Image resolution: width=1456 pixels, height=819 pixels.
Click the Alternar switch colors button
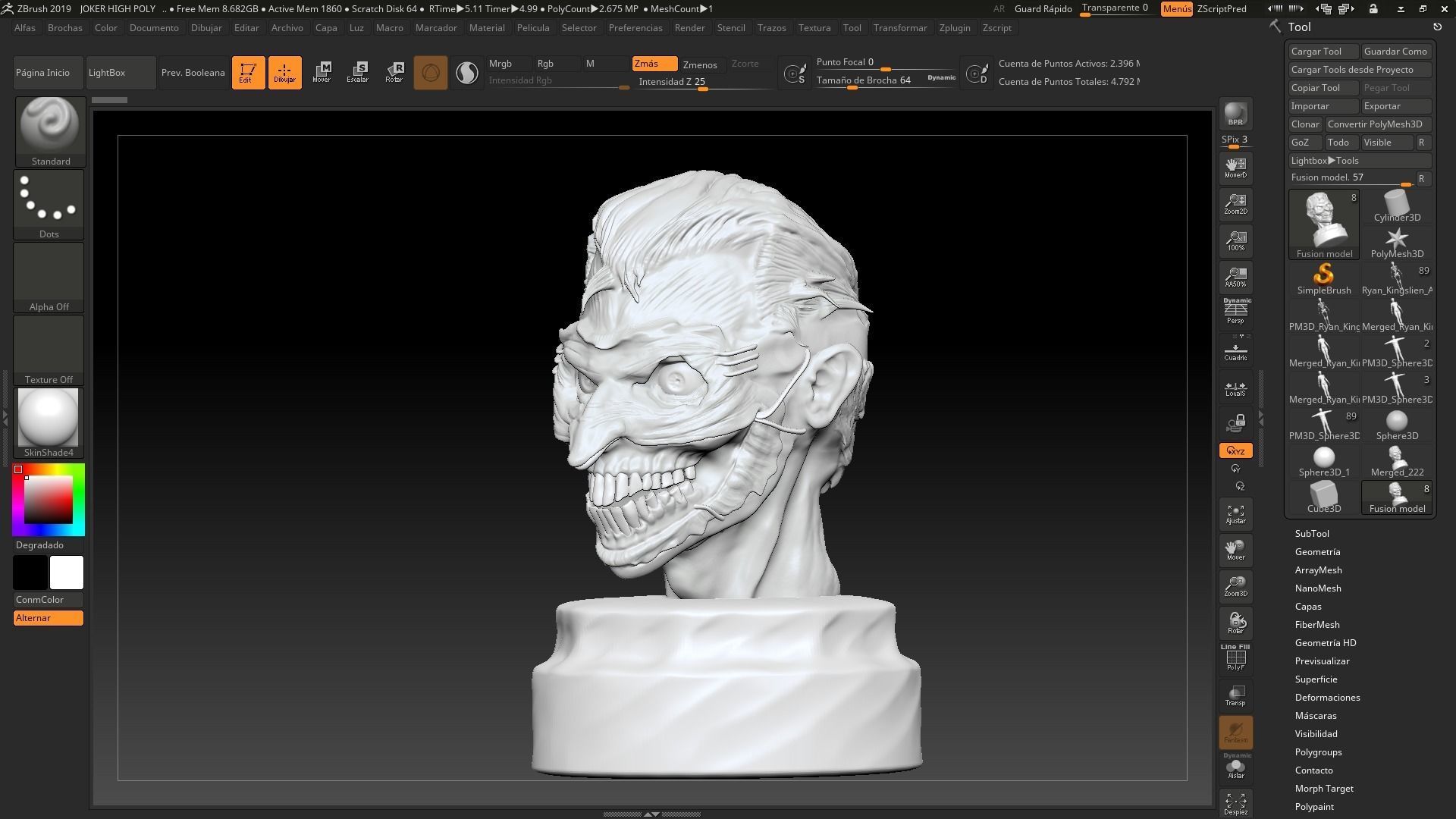pyautogui.click(x=49, y=618)
